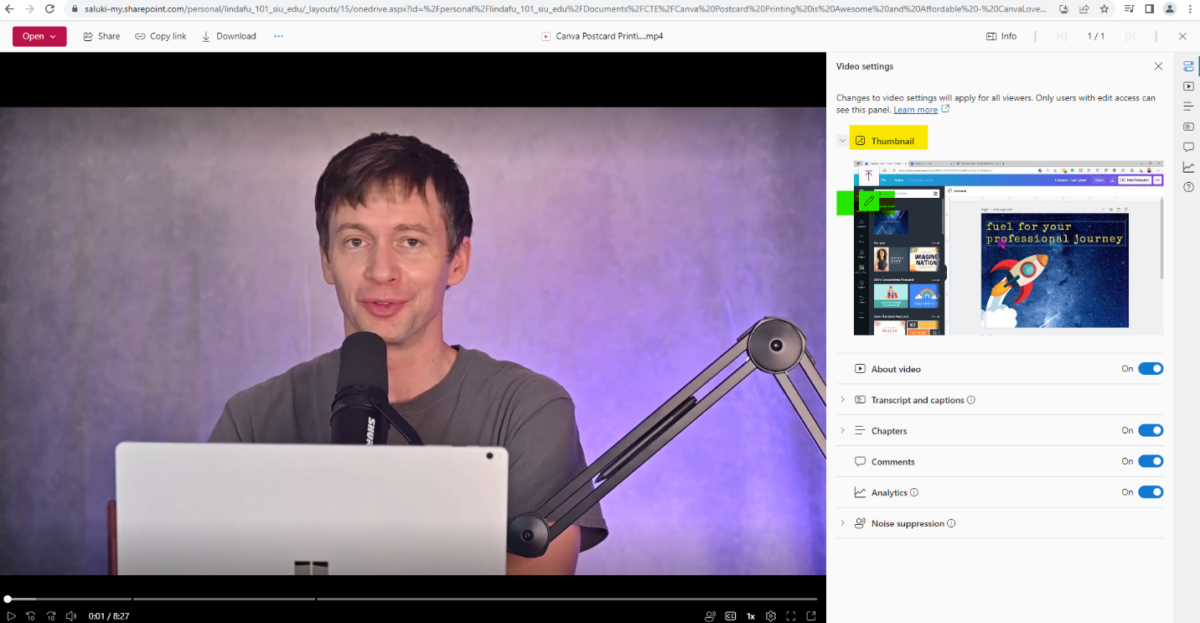Expand the Noise suppression settings

843,522
